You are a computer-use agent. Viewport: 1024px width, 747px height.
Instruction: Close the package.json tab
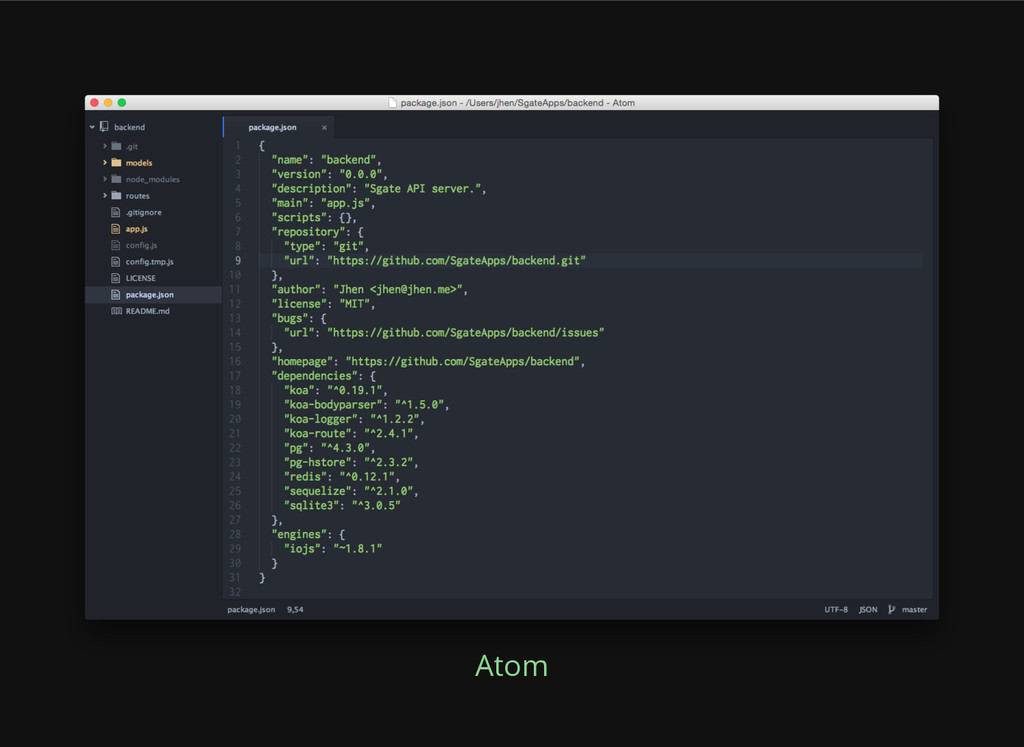(324, 127)
